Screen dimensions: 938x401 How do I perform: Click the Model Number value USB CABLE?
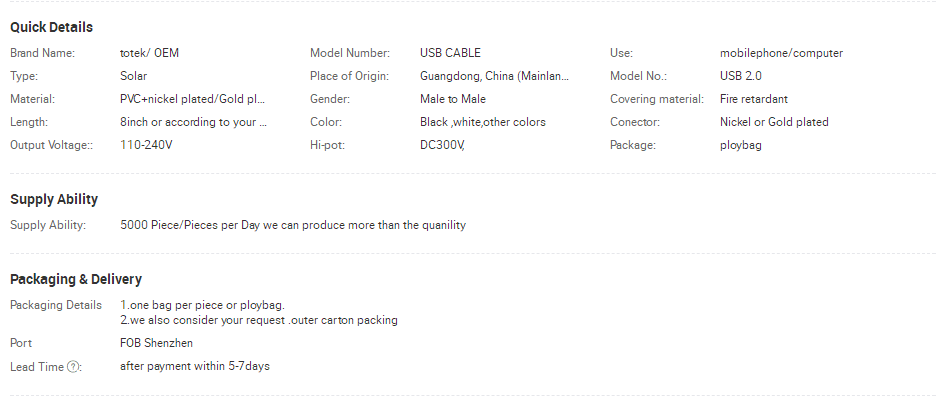pos(450,53)
